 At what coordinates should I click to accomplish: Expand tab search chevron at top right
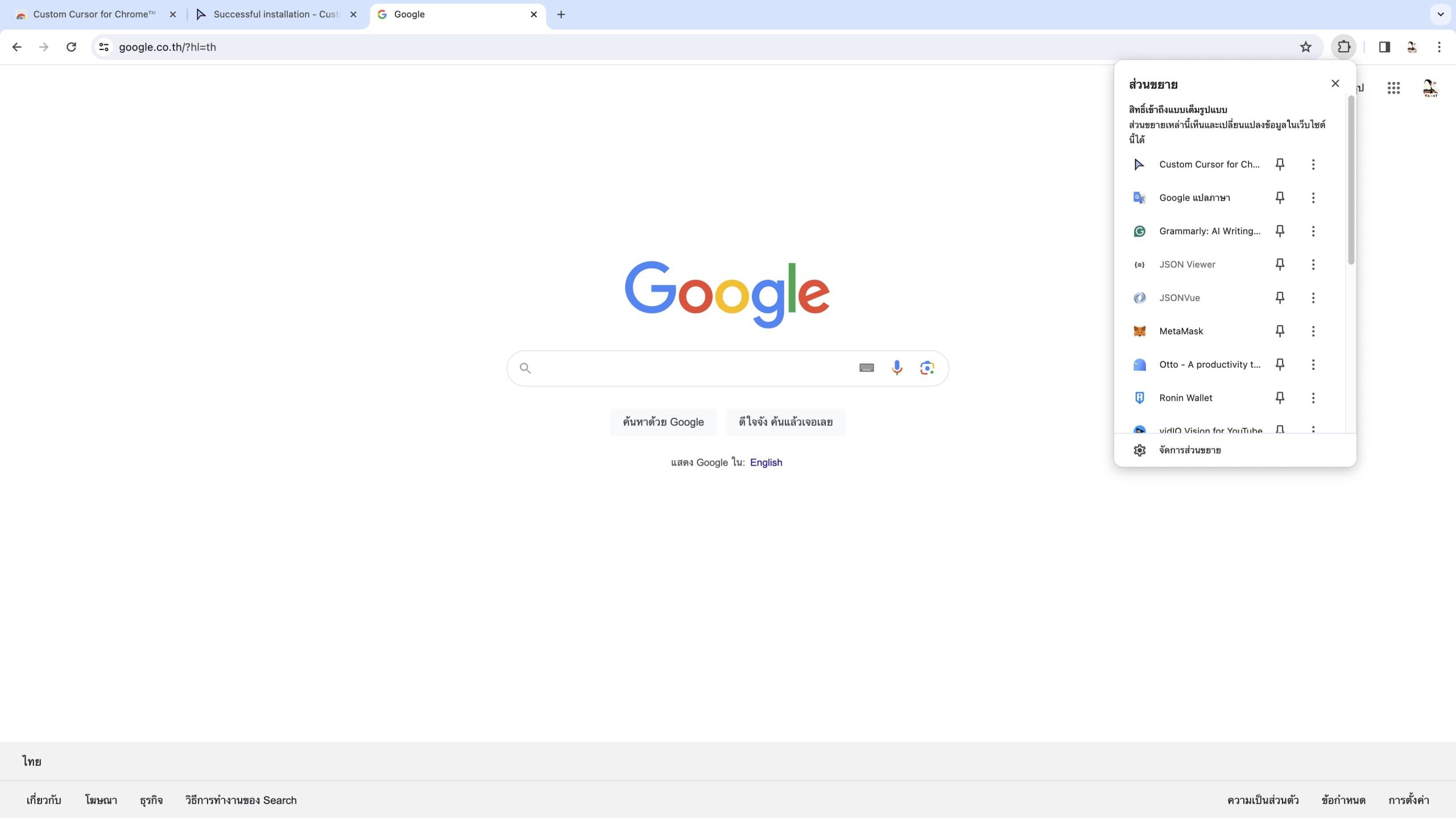(1441, 14)
